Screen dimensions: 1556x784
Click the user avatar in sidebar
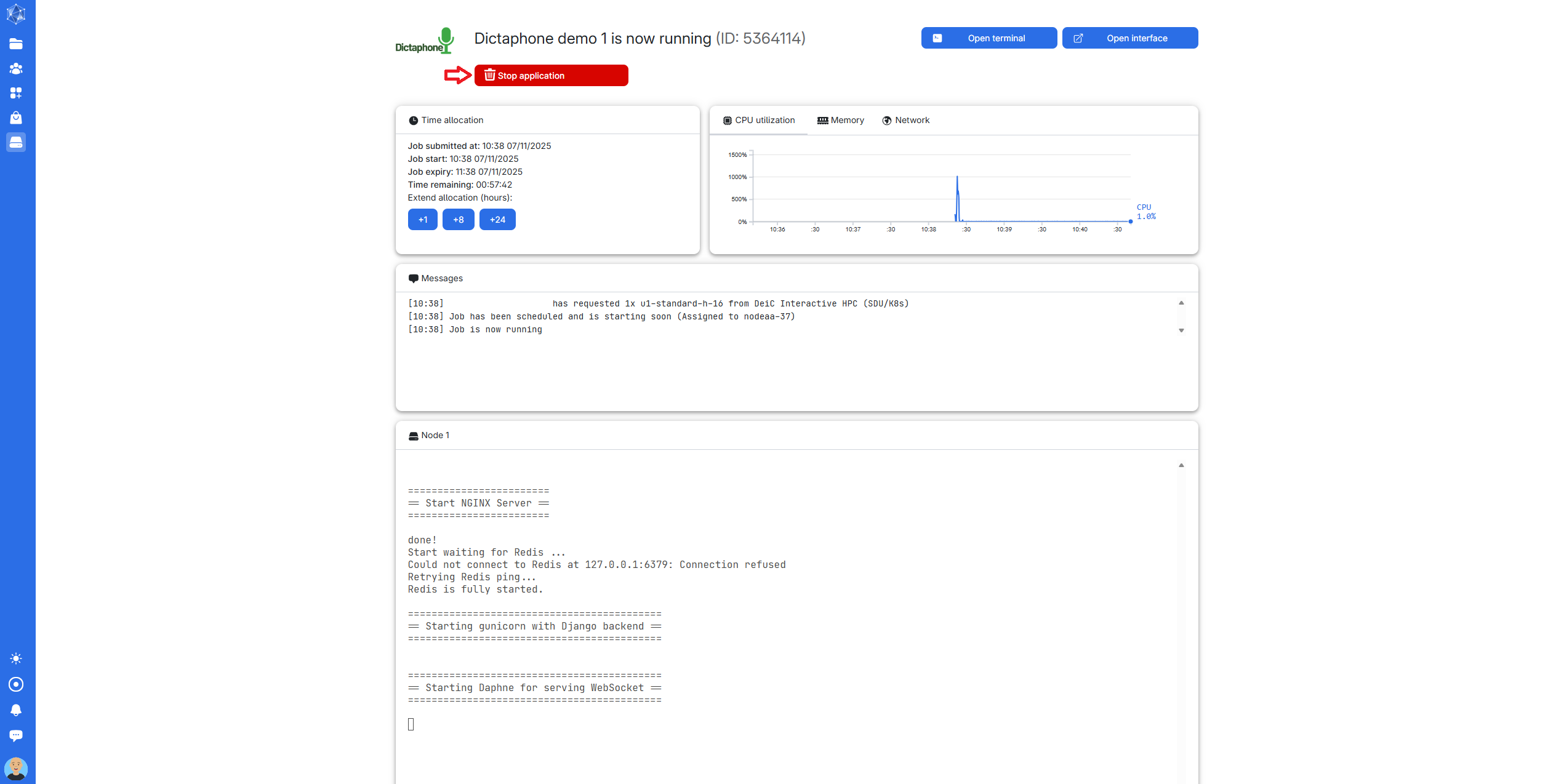point(16,769)
